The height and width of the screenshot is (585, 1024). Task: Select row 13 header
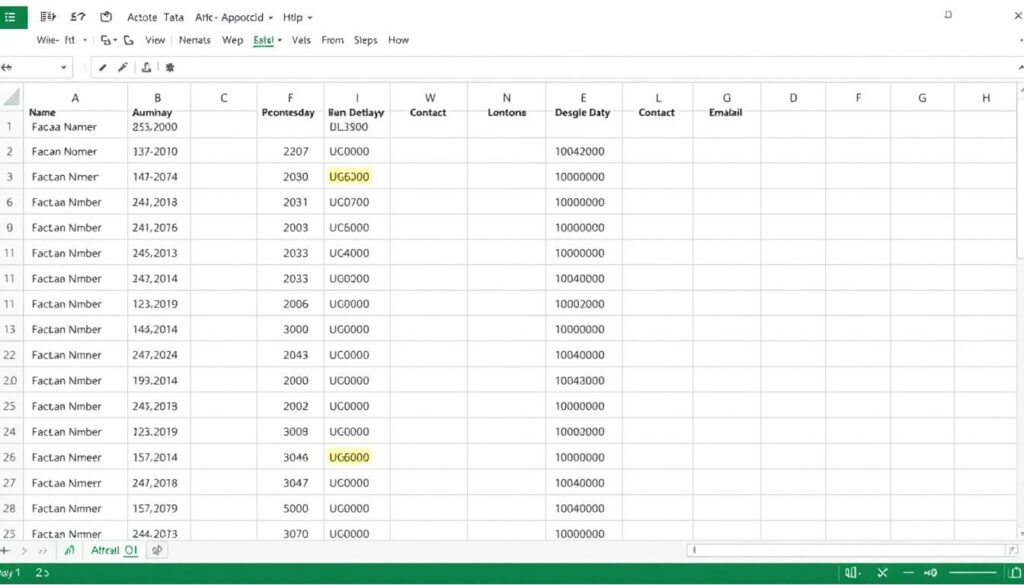(10, 329)
